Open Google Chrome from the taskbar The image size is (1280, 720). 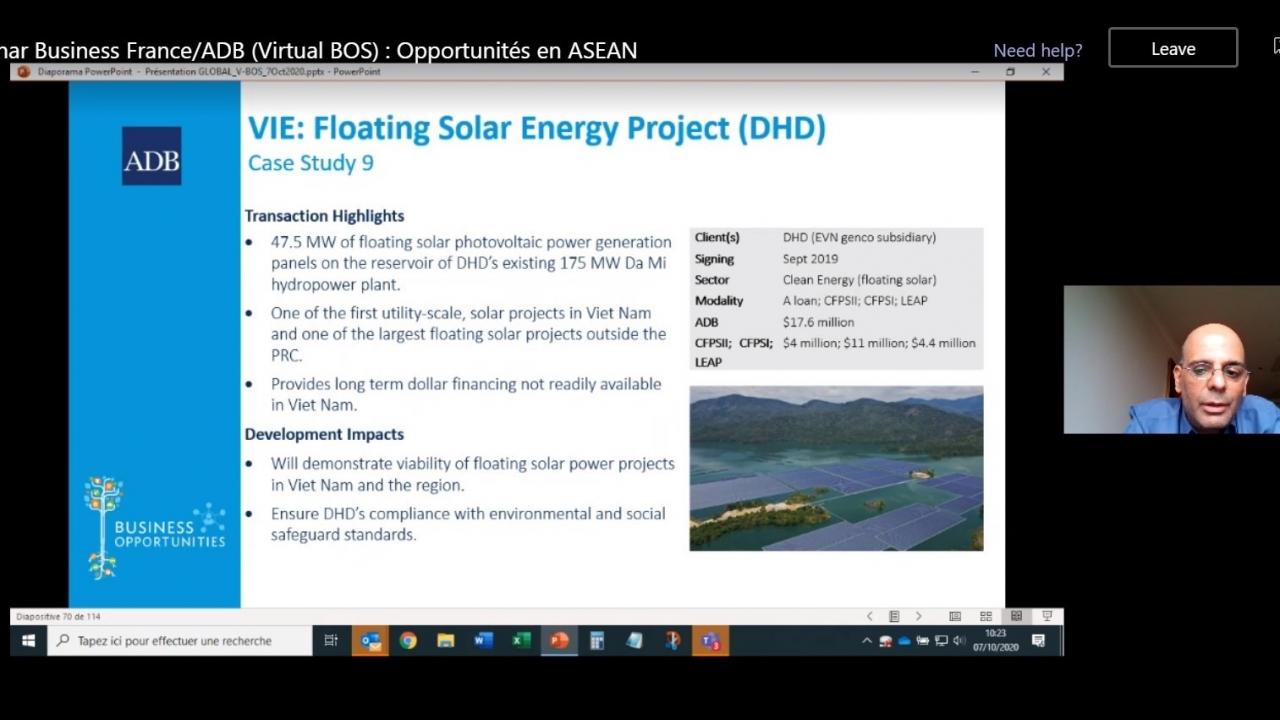[x=408, y=641]
